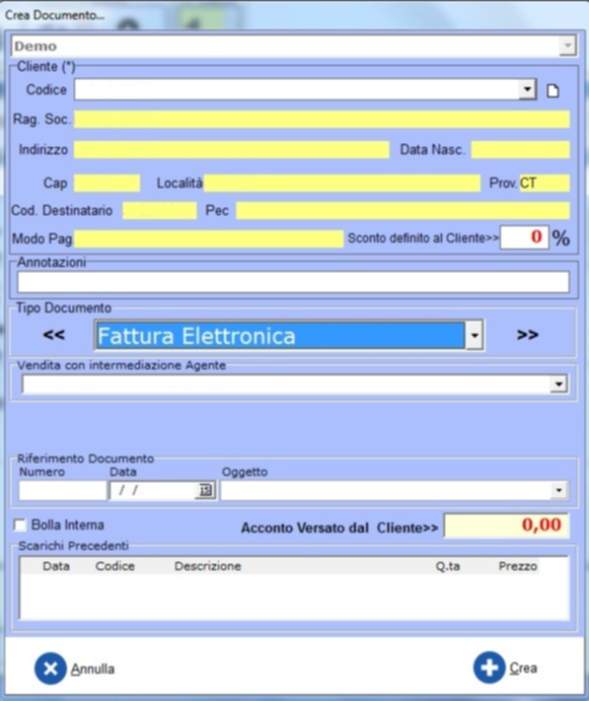Click the blue plus Crea icon

pyautogui.click(x=489, y=667)
